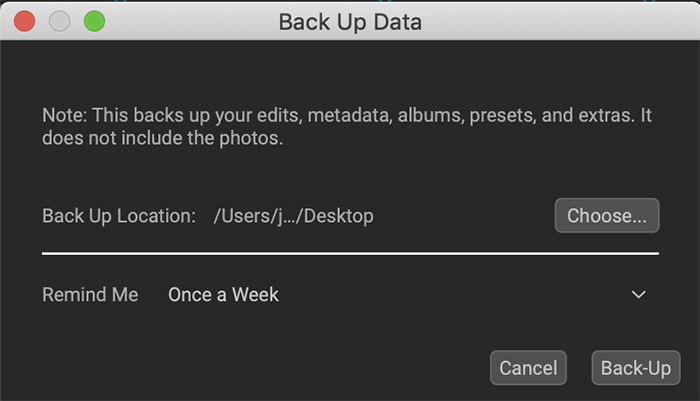Open the Once a Week reminder dropdown
Image resolution: width=700 pixels, height=401 pixels.
click(x=406, y=295)
